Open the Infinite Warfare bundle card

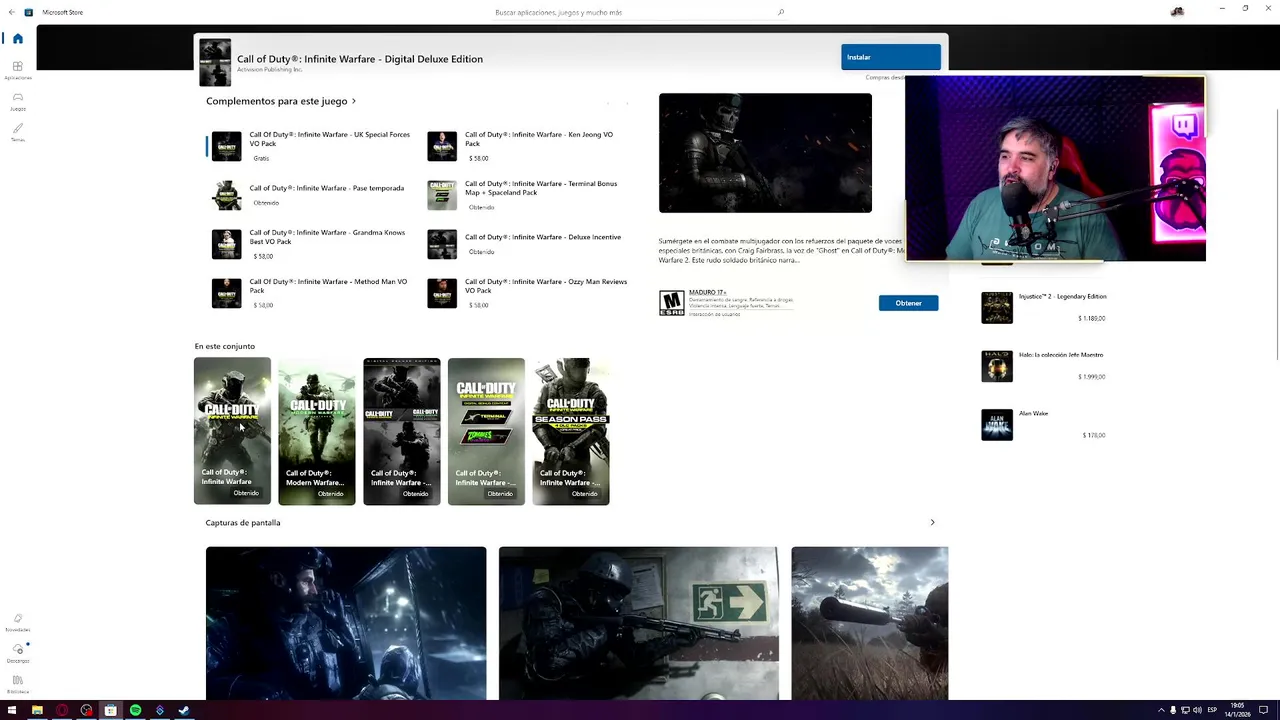point(232,431)
